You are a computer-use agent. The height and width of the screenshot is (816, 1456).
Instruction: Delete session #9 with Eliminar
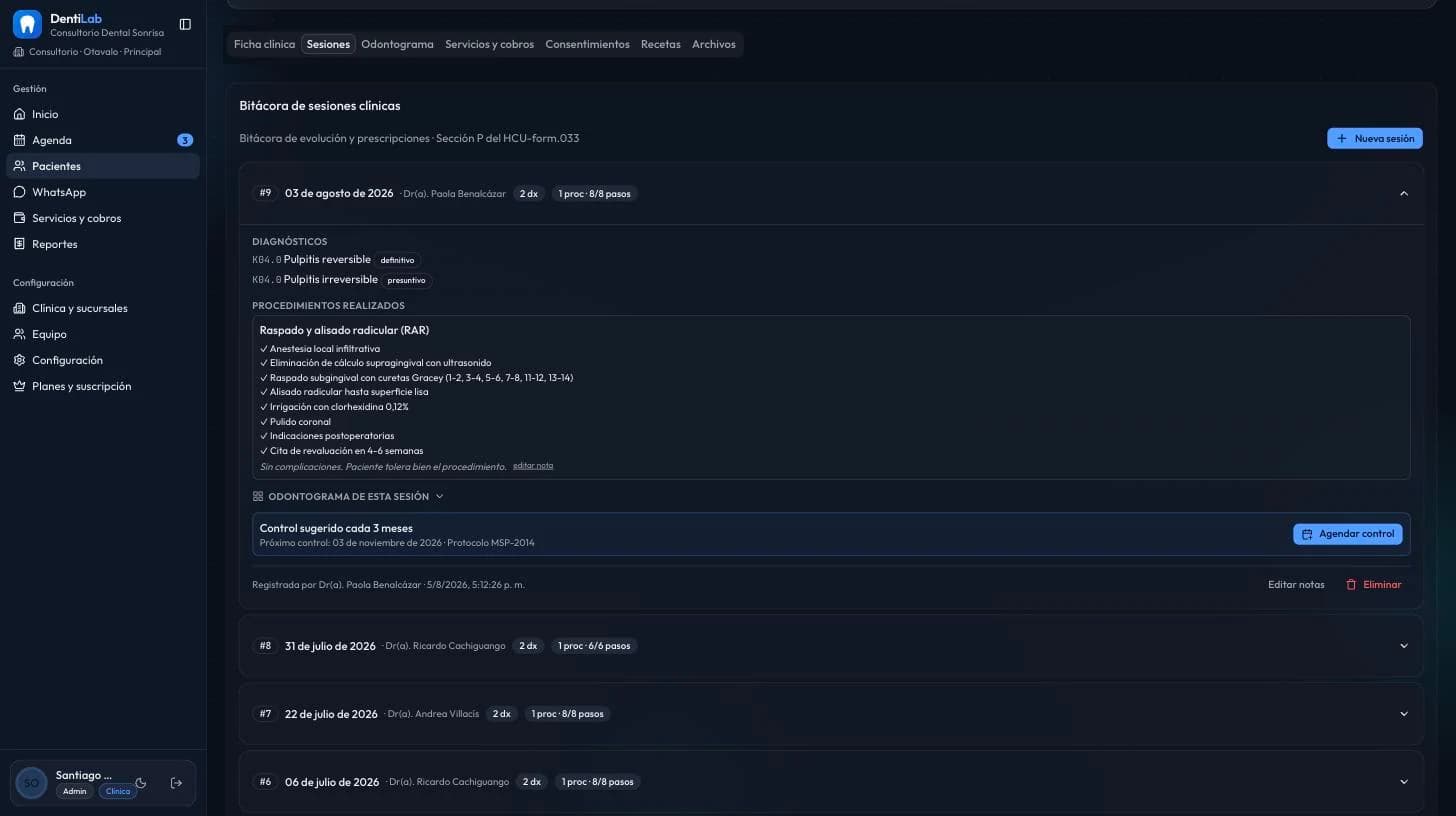(1373, 585)
